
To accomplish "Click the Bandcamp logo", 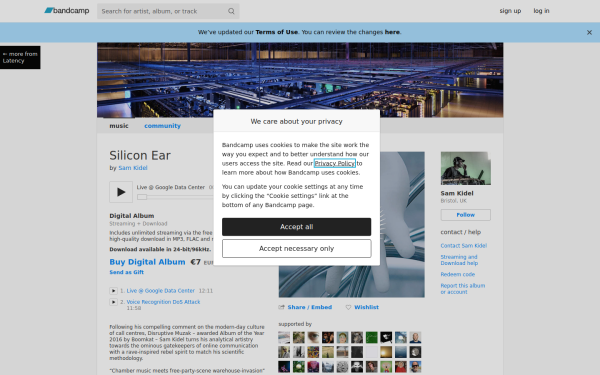I will point(67,11).
